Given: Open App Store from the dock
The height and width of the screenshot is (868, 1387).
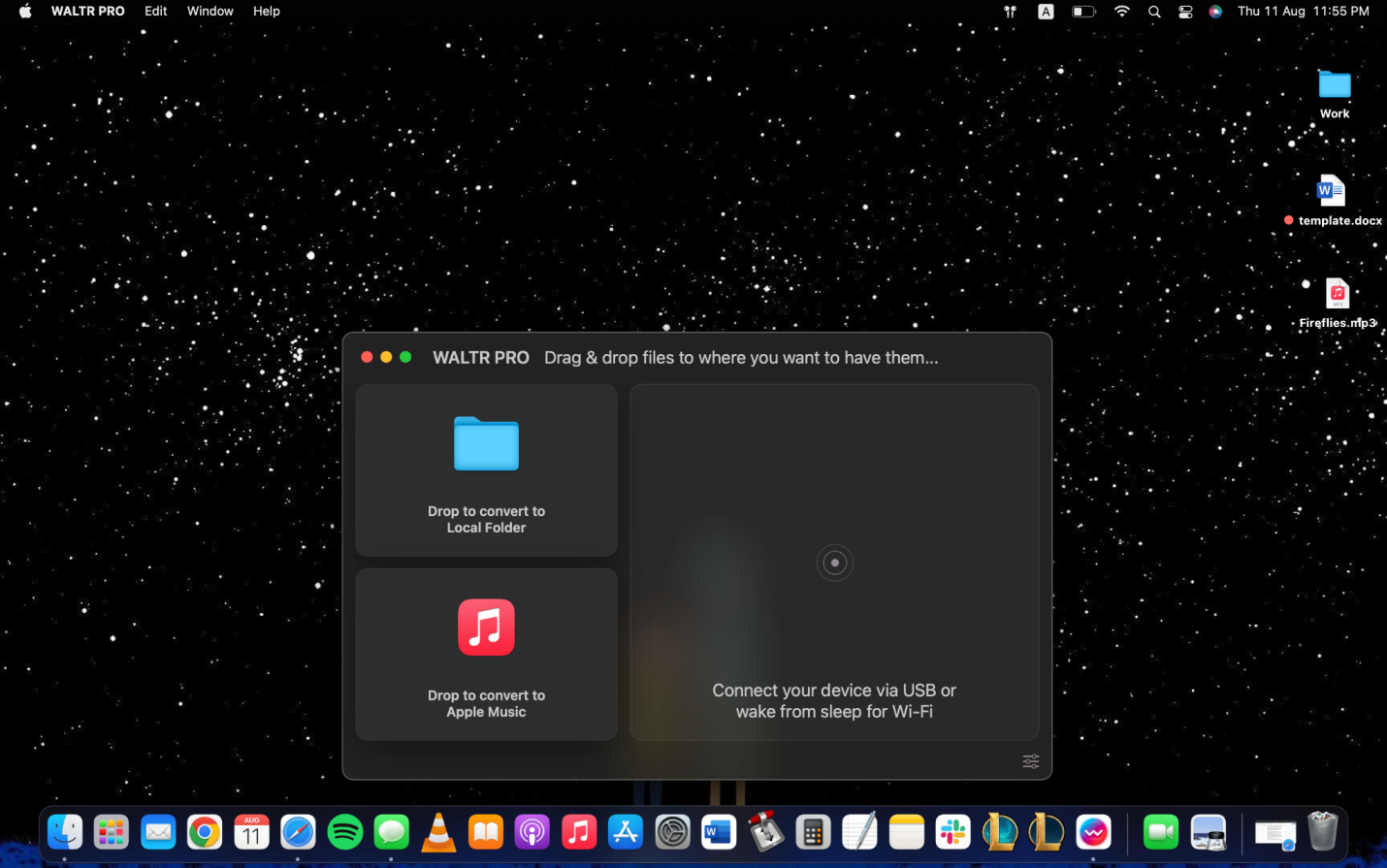Looking at the screenshot, I should point(626,832).
